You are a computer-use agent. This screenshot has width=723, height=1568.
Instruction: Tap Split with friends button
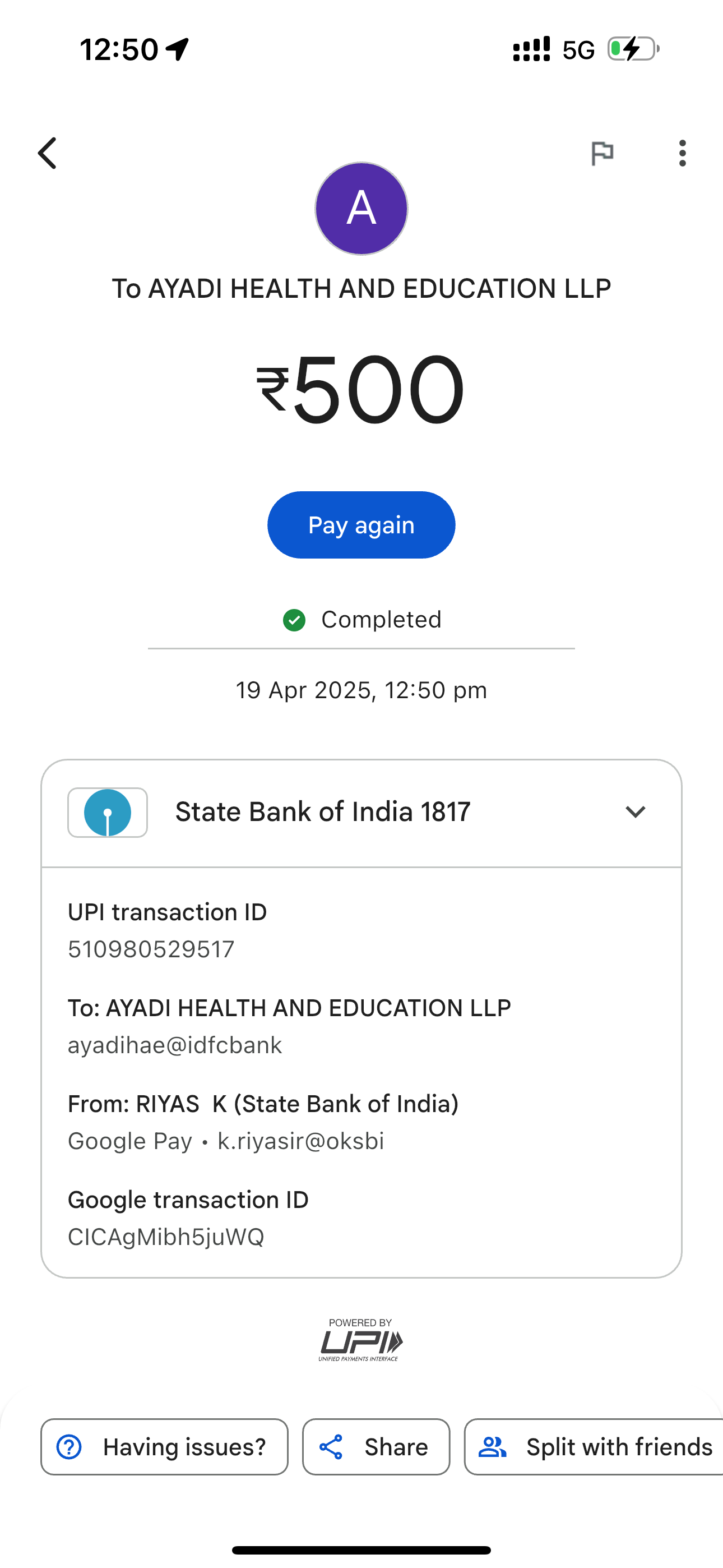coord(595,1447)
